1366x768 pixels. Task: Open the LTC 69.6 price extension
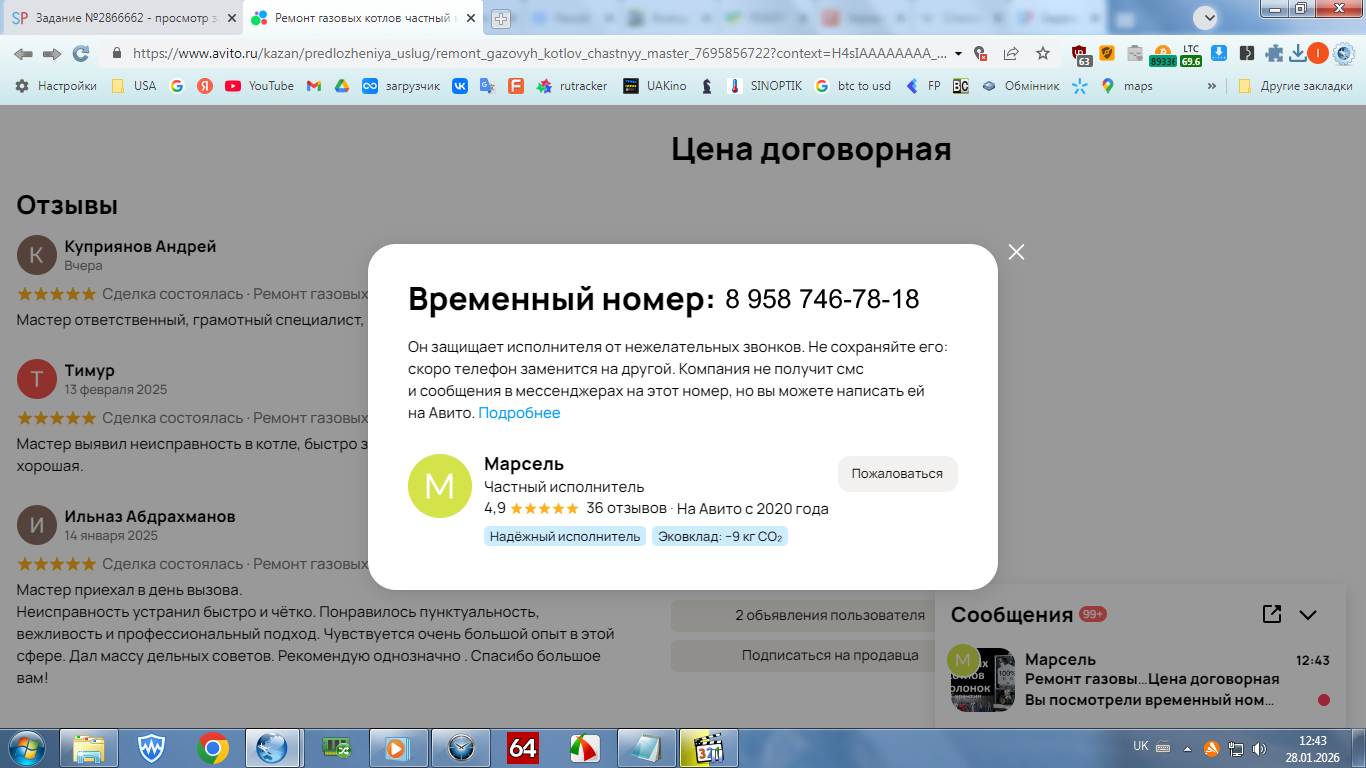coord(1190,54)
